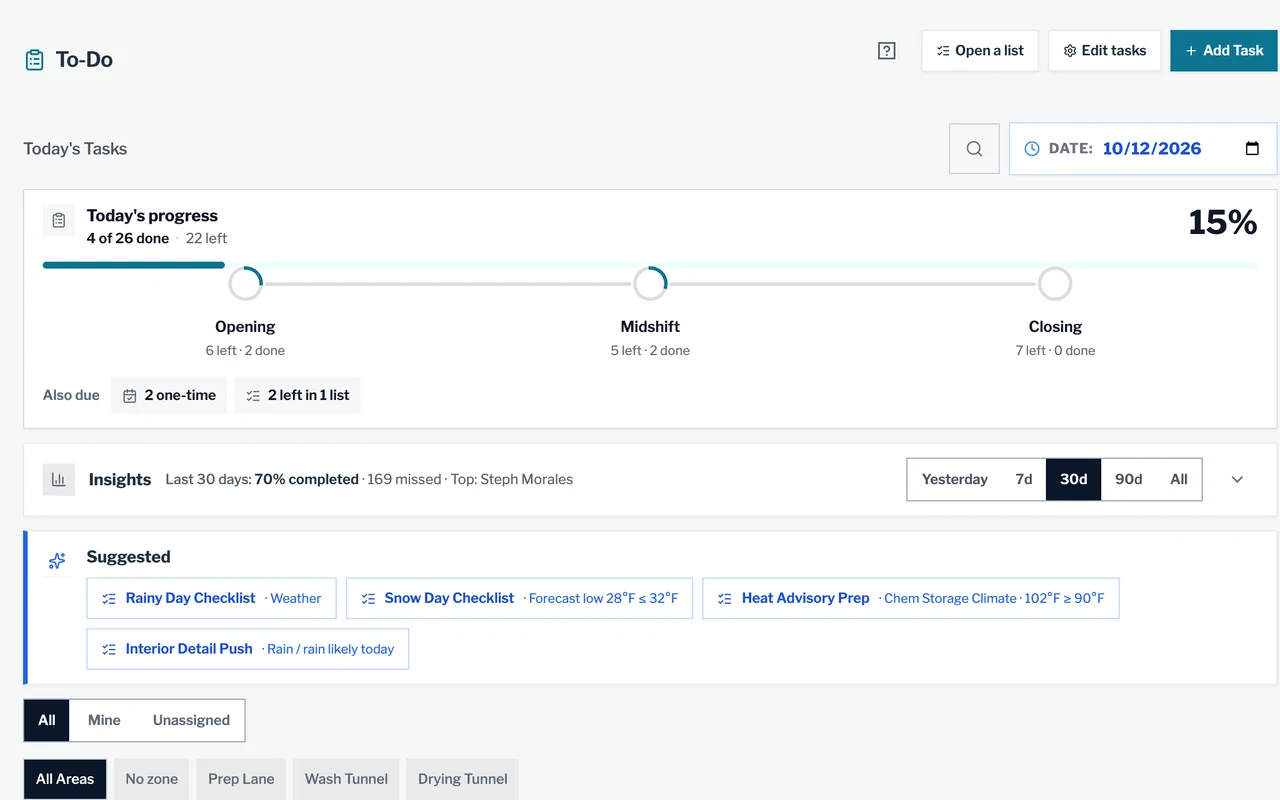Select the Closing stage circle marker
Screen dimensions: 1280x800
1055,284
